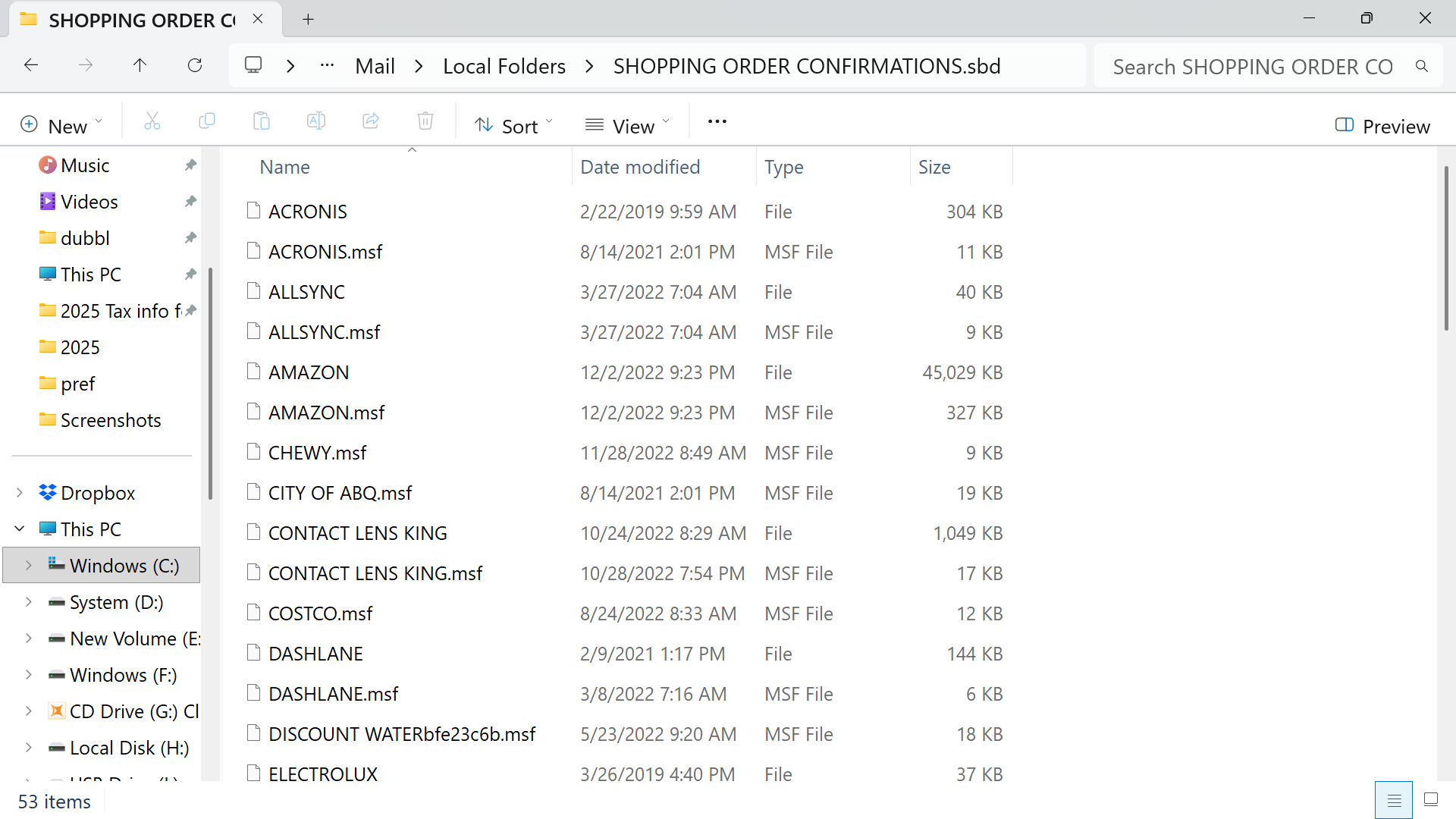
Task: Click the Delete trash can icon
Action: pyautogui.click(x=425, y=121)
